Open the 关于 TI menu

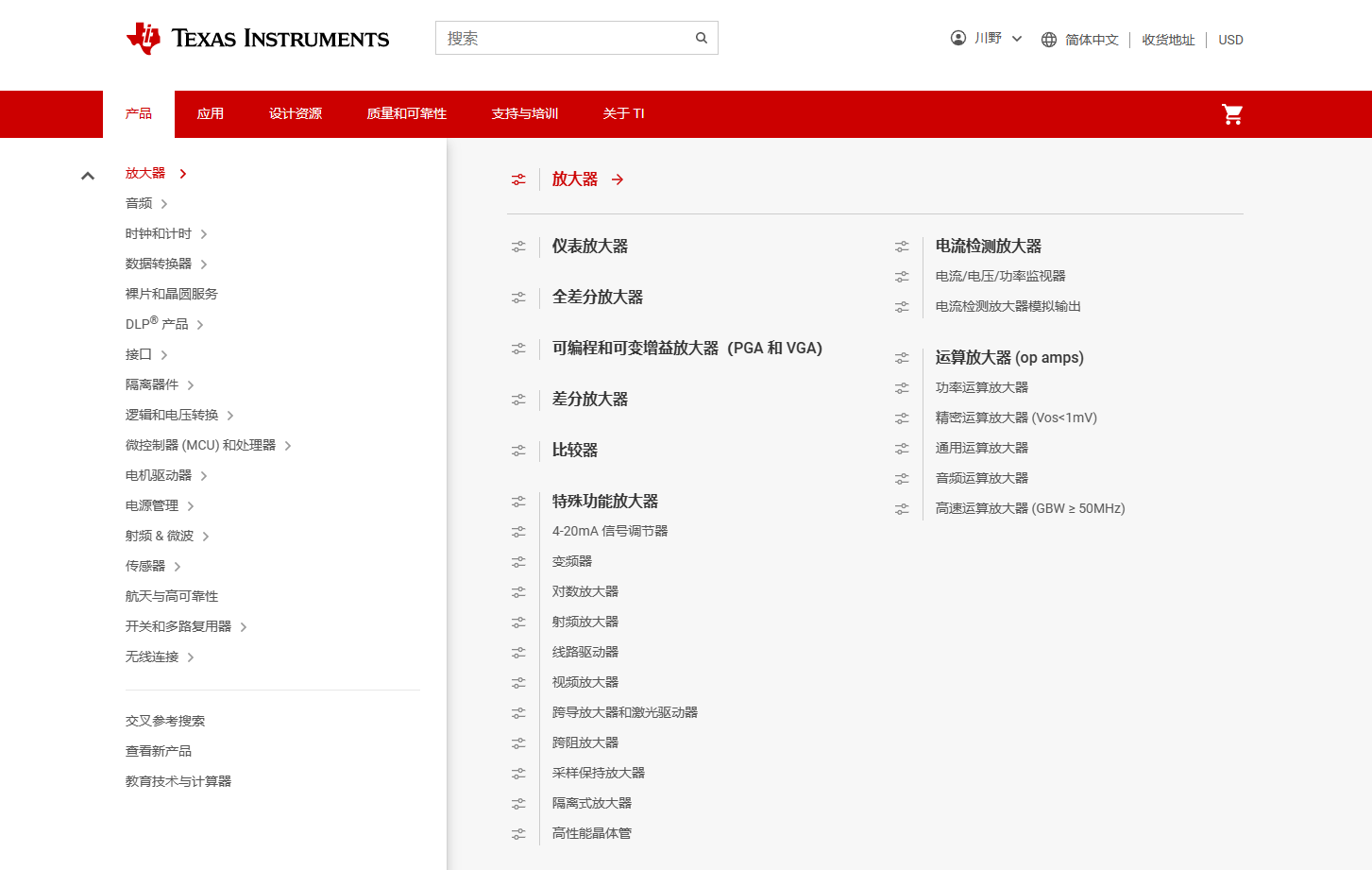tap(623, 113)
